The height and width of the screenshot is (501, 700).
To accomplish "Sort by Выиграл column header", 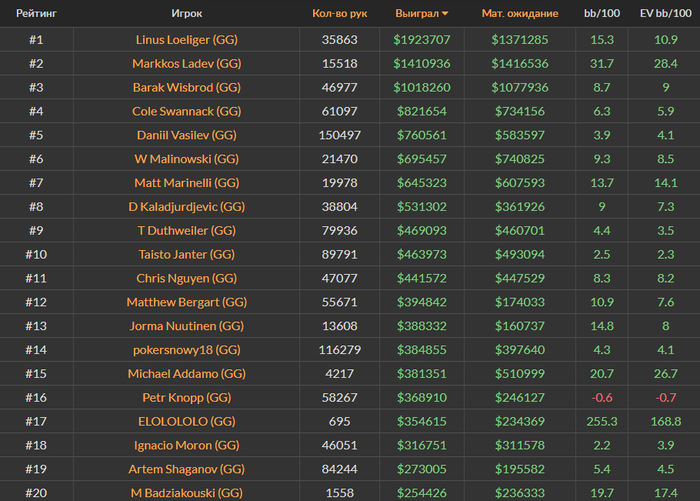I will tap(417, 13).
